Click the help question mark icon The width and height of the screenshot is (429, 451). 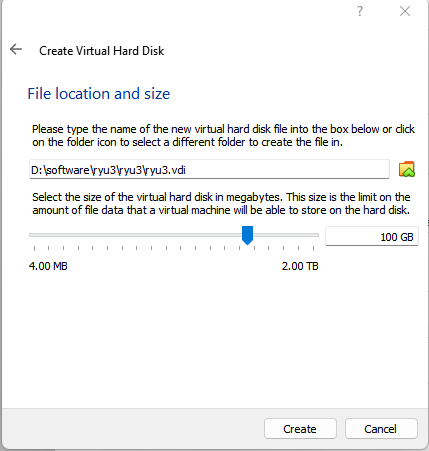point(360,11)
